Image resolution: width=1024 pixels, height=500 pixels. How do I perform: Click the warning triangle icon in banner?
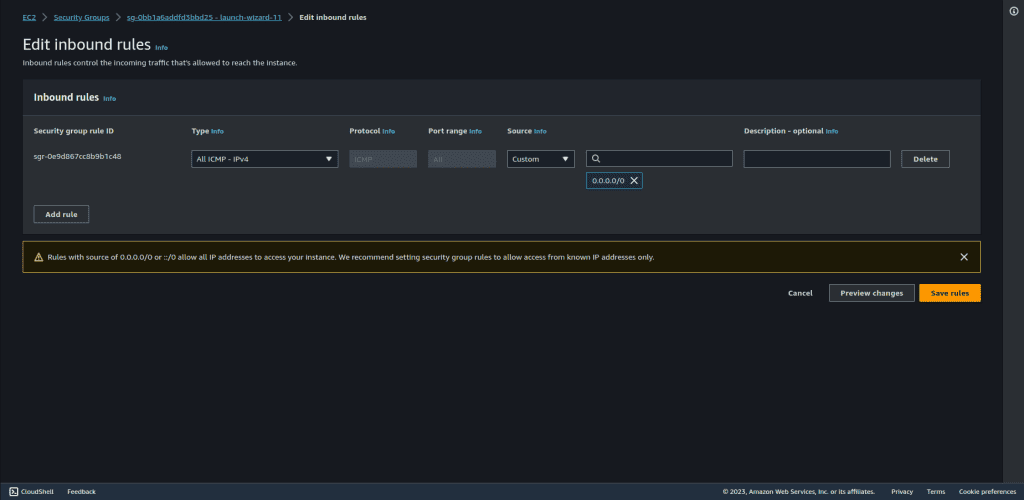[38, 257]
